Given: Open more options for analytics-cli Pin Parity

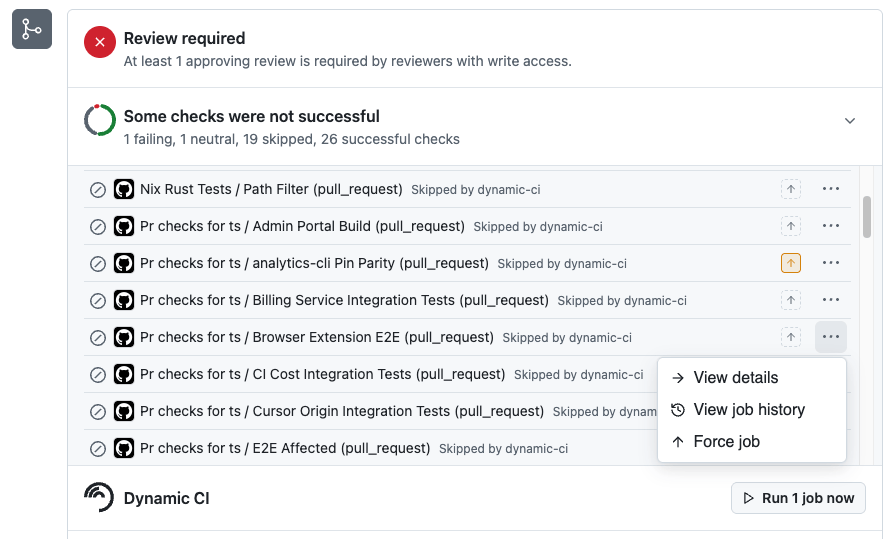Looking at the screenshot, I should click(831, 263).
